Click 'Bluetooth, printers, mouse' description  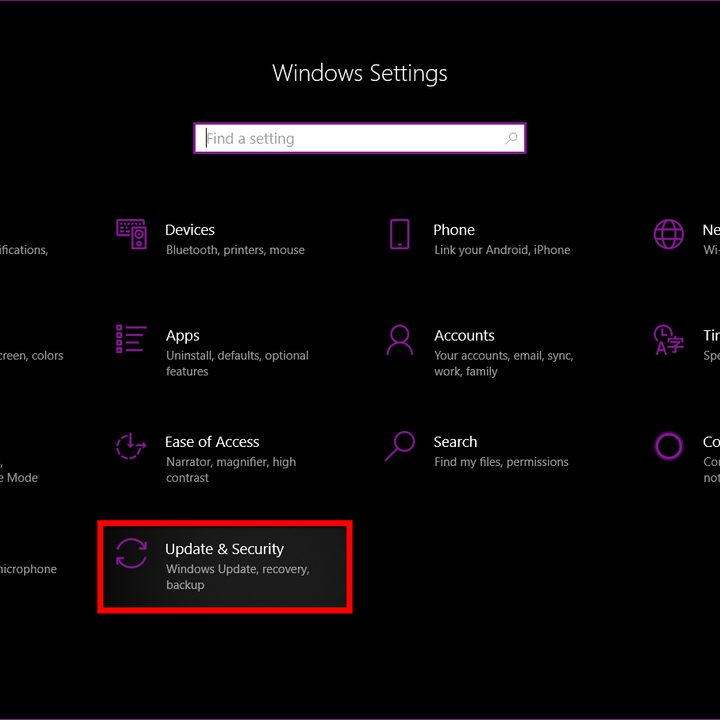pos(235,250)
